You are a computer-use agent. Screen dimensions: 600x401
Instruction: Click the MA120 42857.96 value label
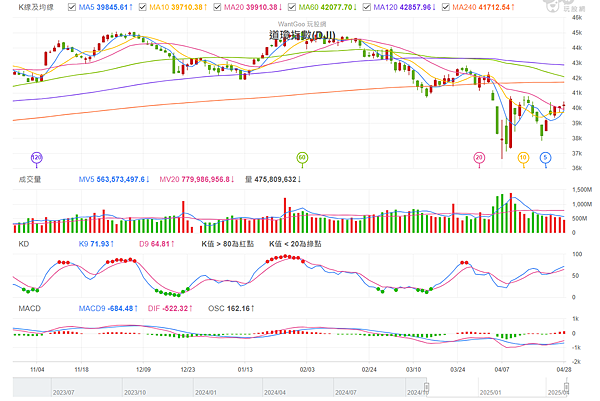(x=404, y=7)
